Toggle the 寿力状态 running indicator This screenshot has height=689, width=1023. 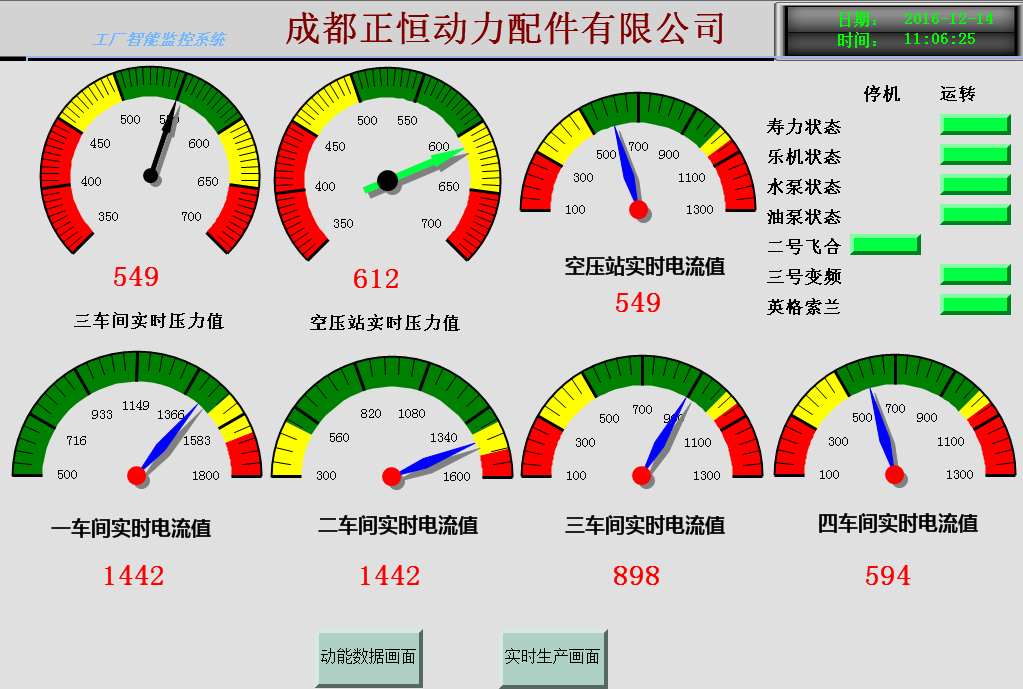coord(975,125)
